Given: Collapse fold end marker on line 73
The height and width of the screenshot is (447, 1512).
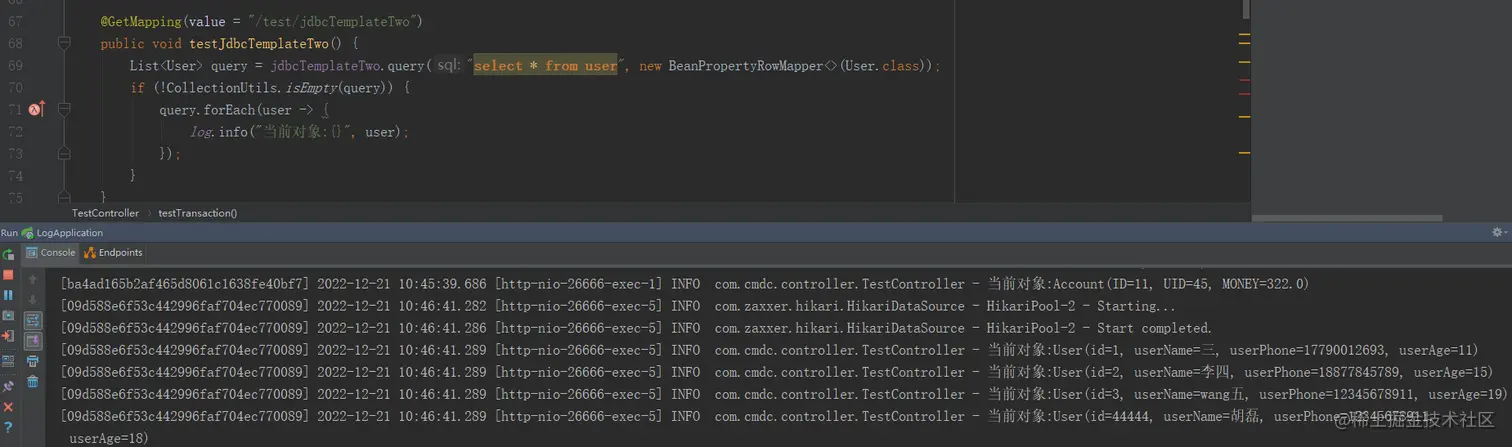Looking at the screenshot, I should click(x=63, y=153).
